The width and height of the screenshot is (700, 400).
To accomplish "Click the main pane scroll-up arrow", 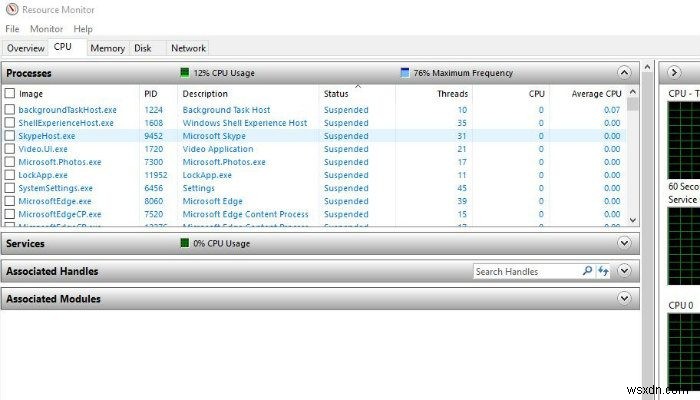I will pyautogui.click(x=647, y=67).
